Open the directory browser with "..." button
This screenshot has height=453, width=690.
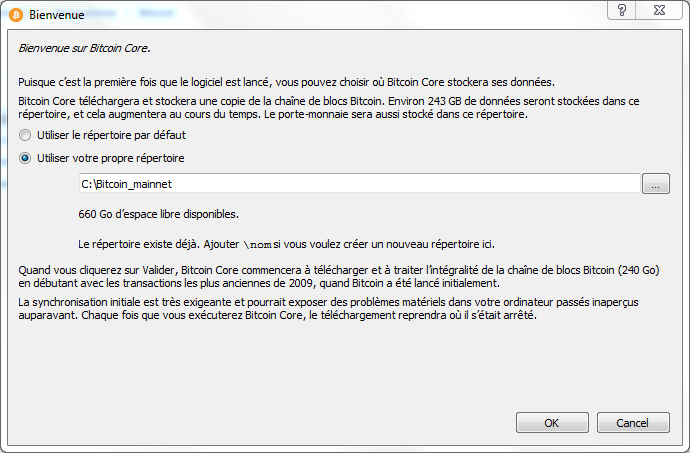(655, 184)
